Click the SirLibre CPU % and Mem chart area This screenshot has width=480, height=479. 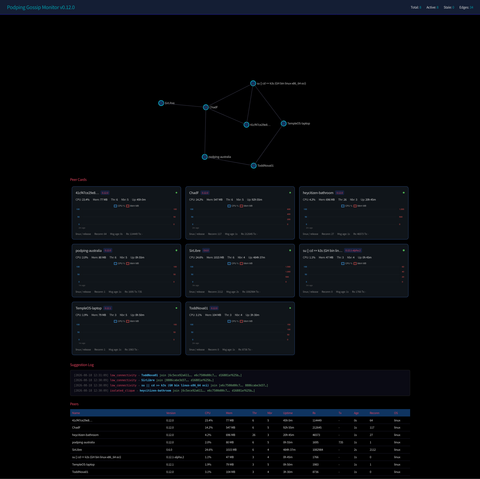tap(240, 276)
